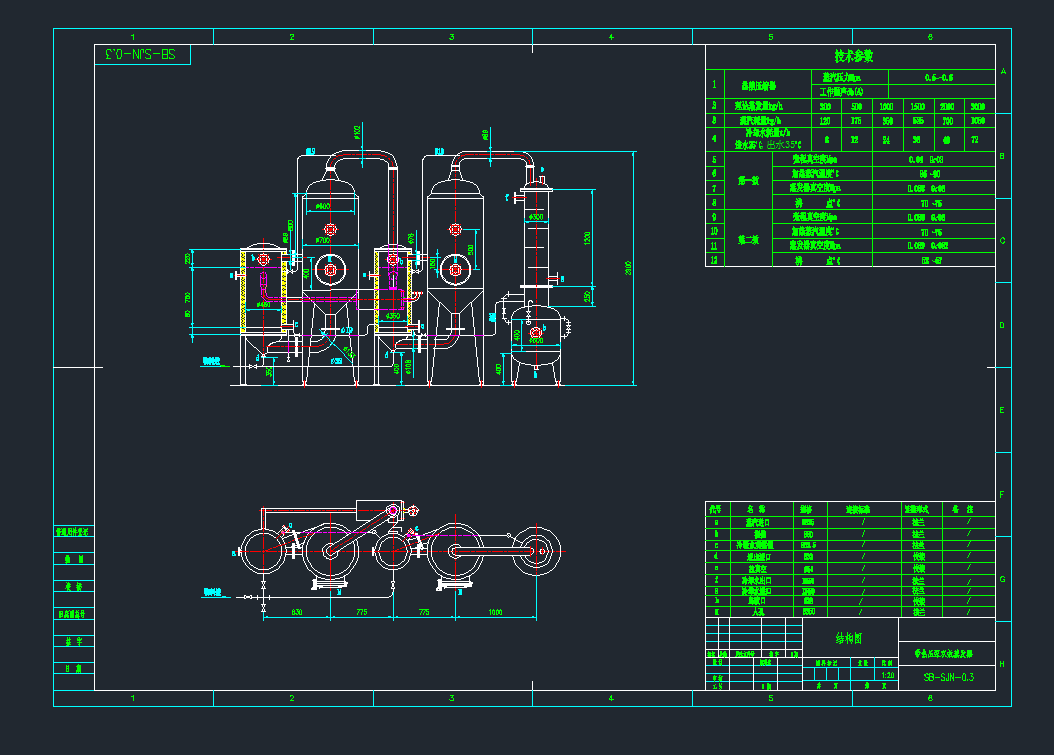Screen dimensions: 1054x755
Task: Click row number 12 in parameter table
Action: tap(714, 260)
